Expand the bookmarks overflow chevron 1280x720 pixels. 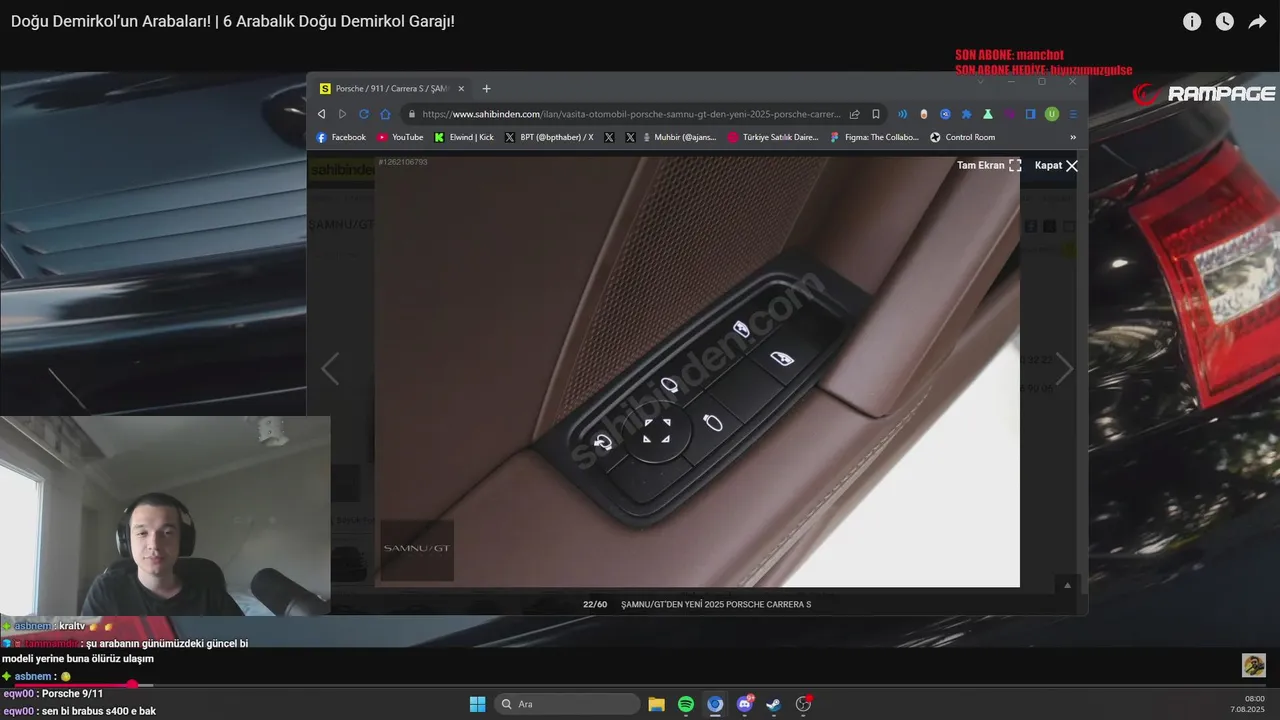point(1073,137)
